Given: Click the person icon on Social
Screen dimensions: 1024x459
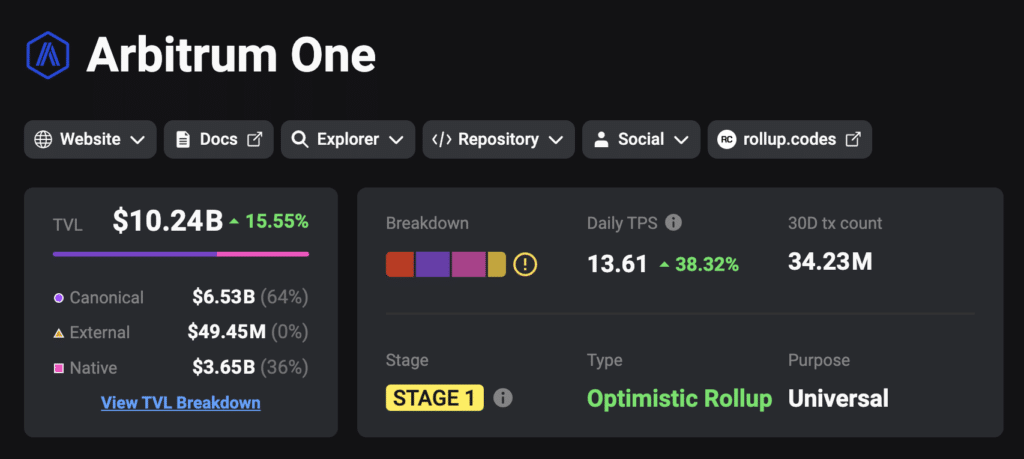Looking at the screenshot, I should pos(602,139).
